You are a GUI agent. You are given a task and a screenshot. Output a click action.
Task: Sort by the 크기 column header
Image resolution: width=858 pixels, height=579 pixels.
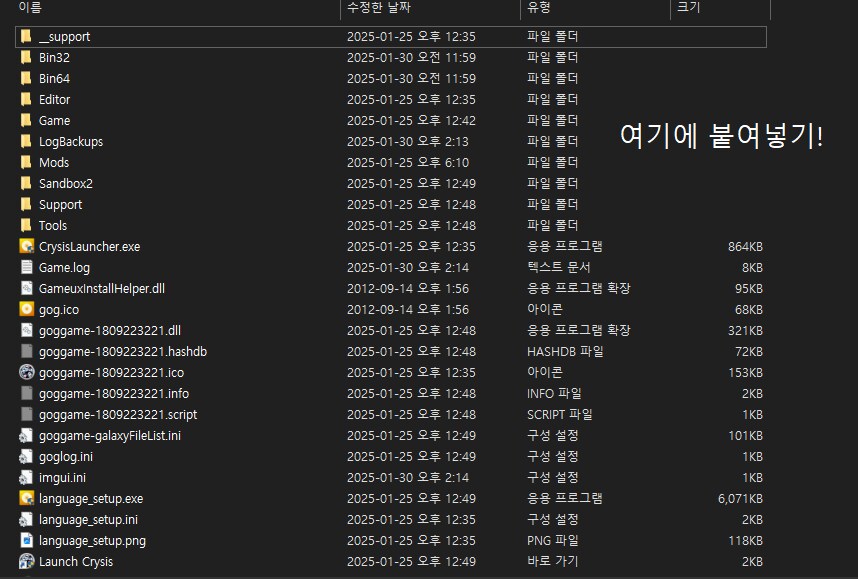(688, 7)
